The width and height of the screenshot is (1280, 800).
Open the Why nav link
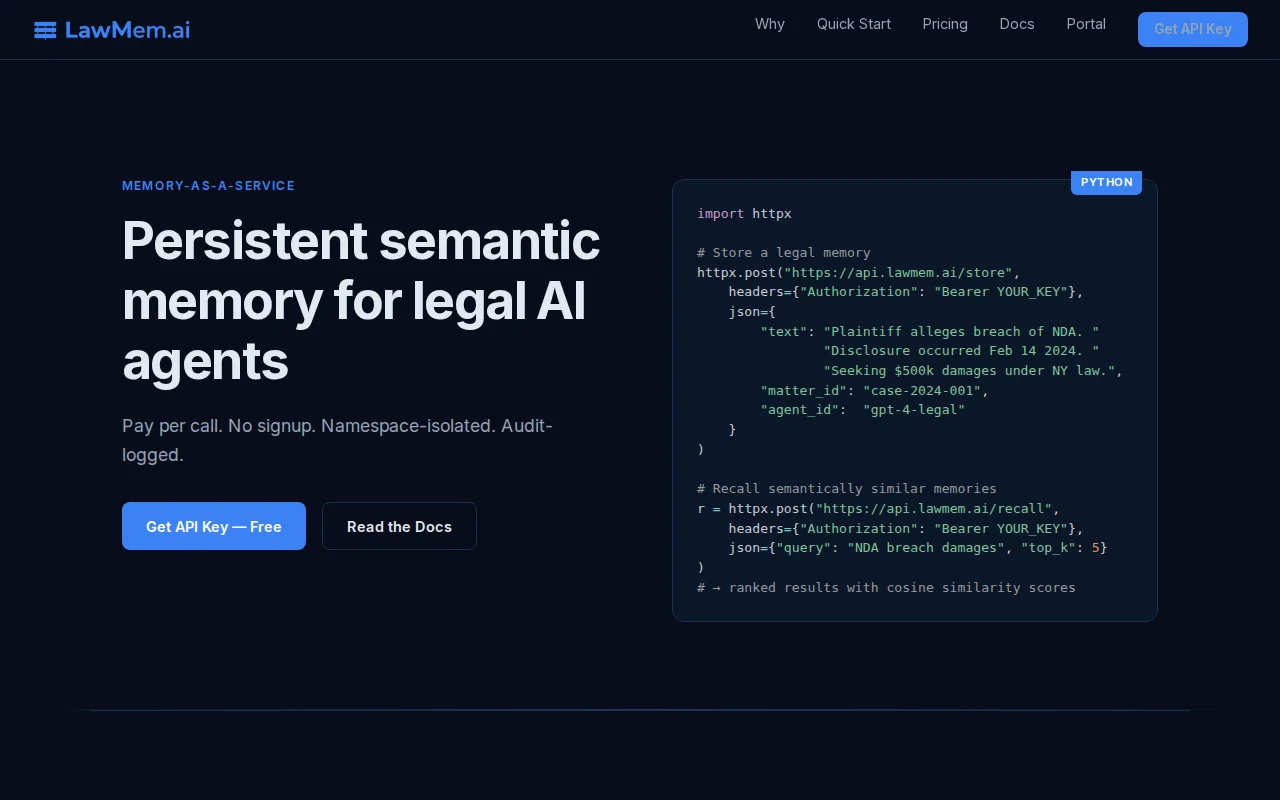(770, 24)
